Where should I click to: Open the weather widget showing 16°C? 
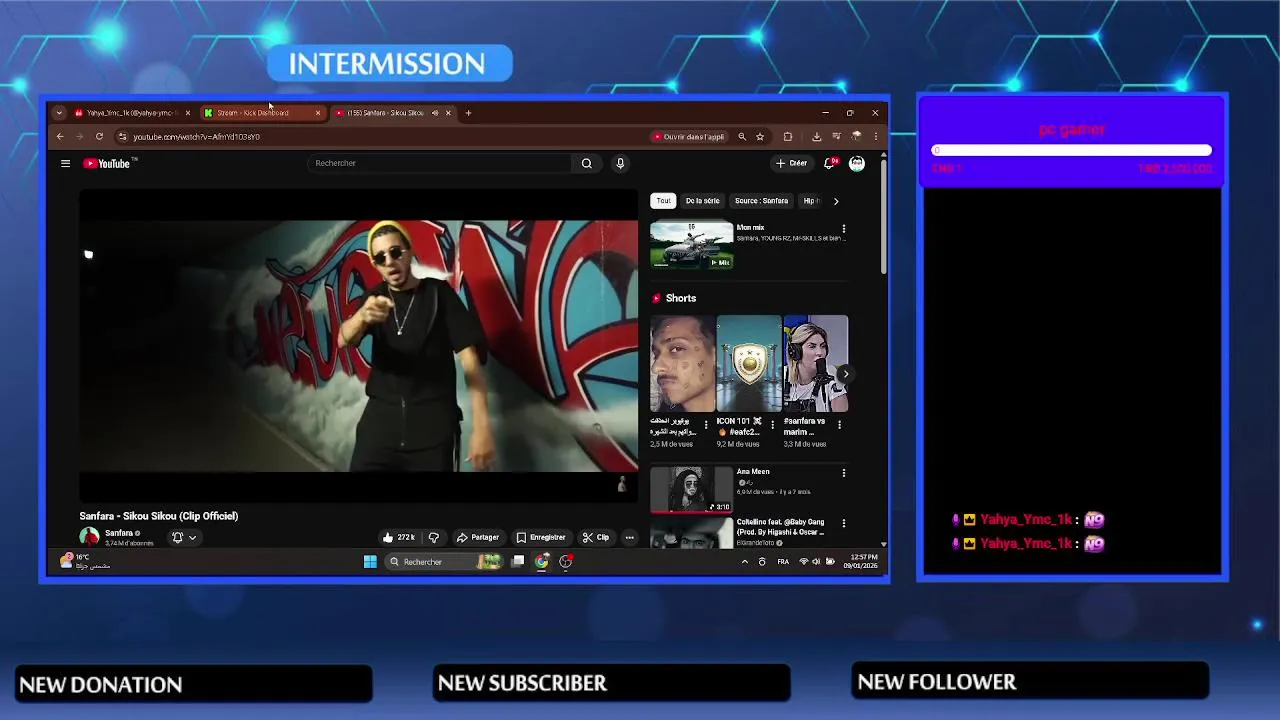coord(84,561)
